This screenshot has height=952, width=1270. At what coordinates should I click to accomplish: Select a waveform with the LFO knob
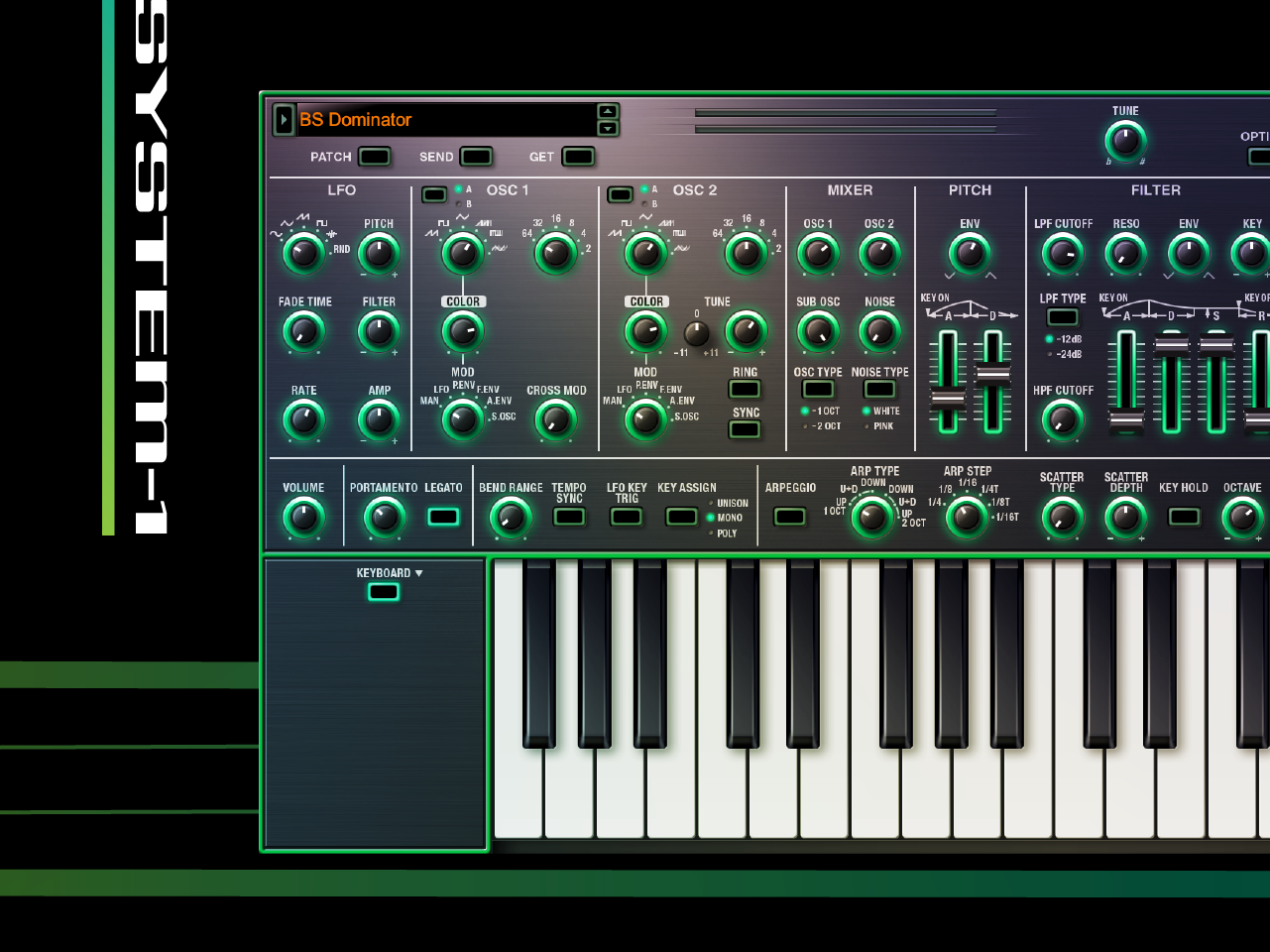coord(303,254)
